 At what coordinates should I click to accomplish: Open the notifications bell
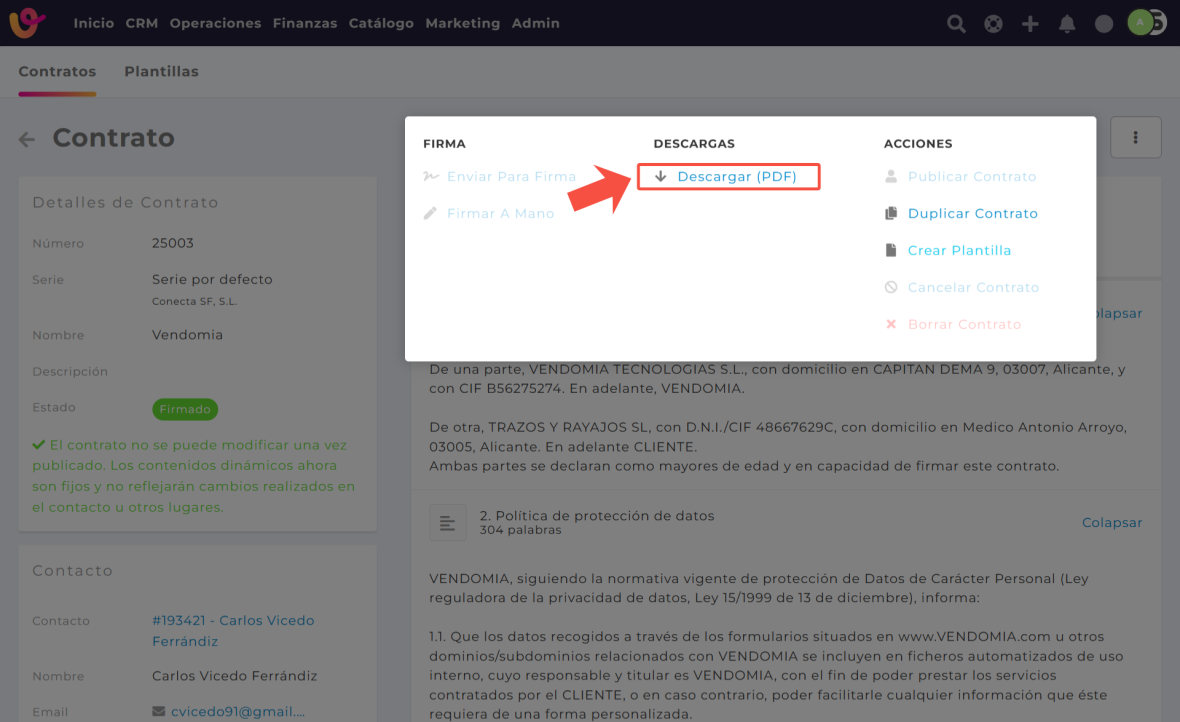[1067, 24]
